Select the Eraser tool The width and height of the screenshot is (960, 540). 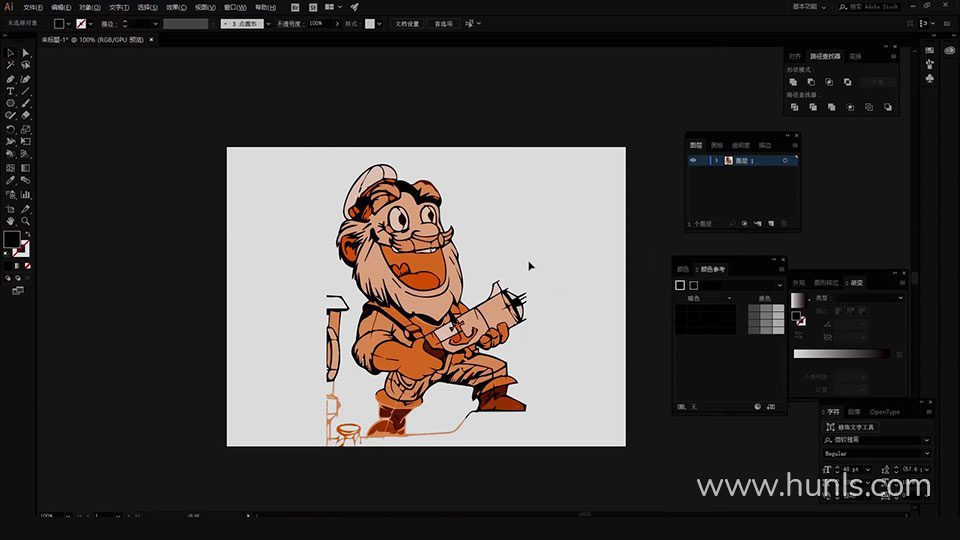click(x=26, y=115)
